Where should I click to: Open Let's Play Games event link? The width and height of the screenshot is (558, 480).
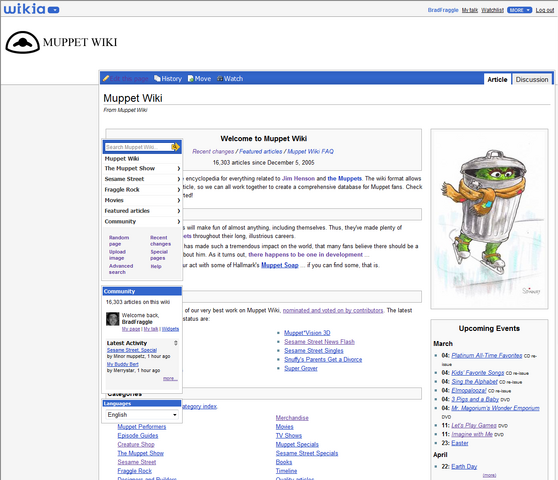pos(474,426)
